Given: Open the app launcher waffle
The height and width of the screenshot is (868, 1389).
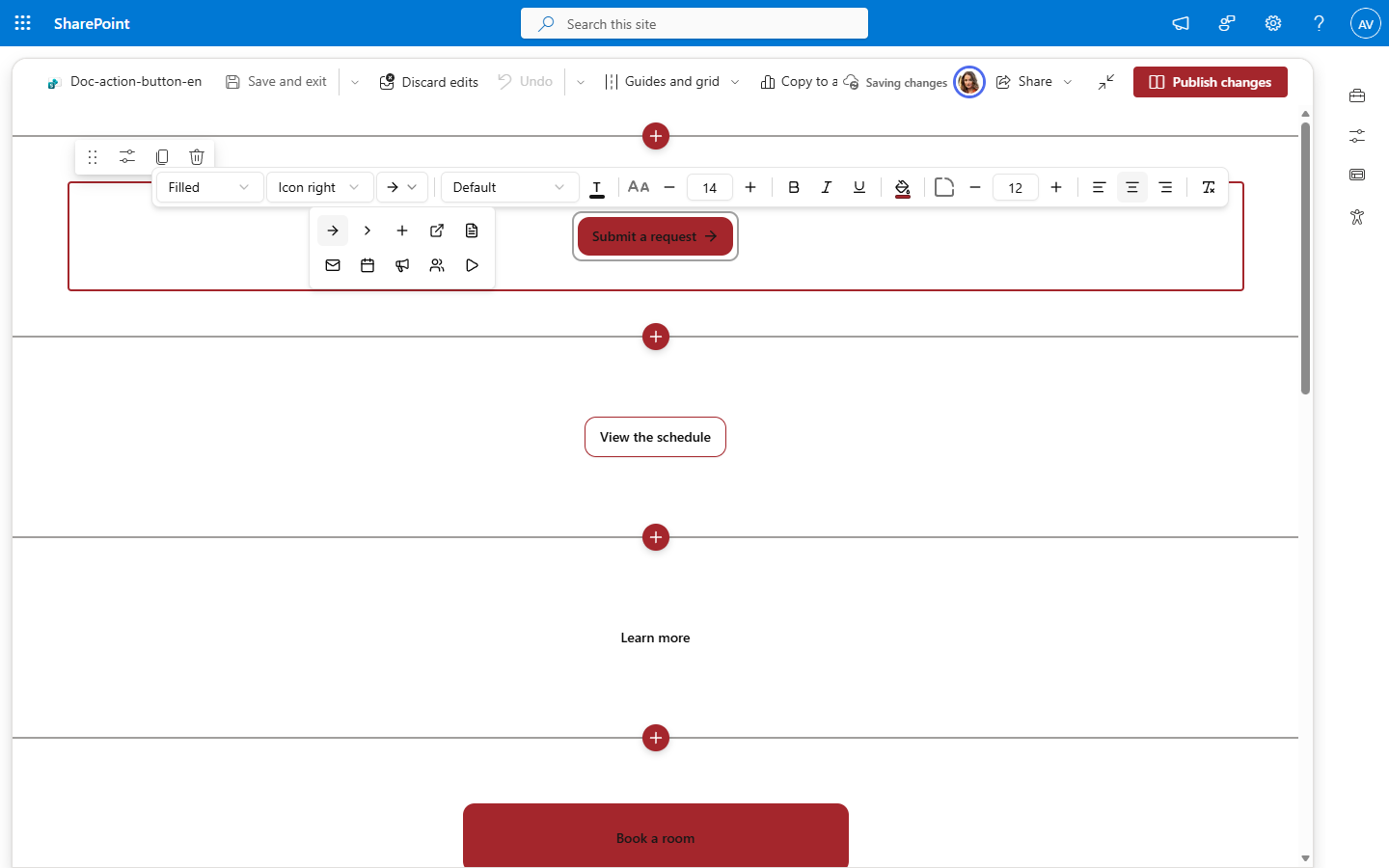Looking at the screenshot, I should tap(23, 23).
